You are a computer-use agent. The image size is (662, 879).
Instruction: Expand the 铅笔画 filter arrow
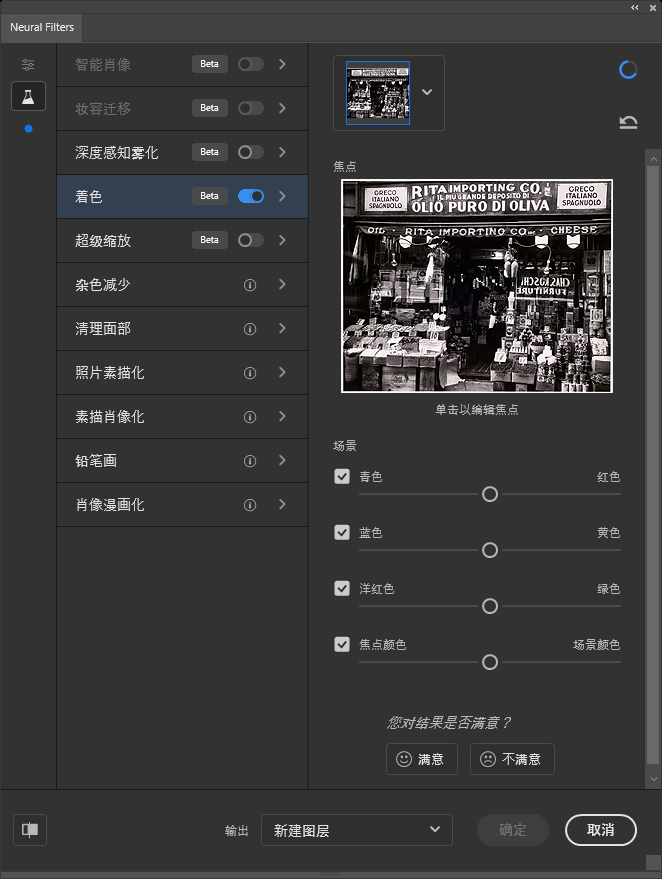tap(282, 460)
